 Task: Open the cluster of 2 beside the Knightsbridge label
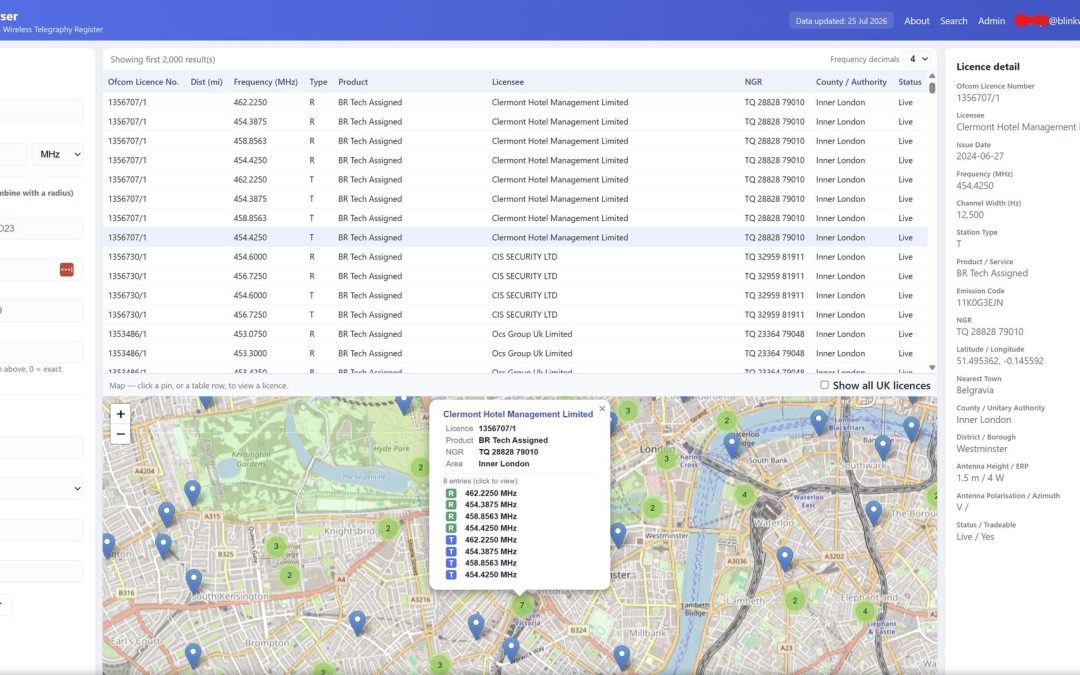[388, 528]
